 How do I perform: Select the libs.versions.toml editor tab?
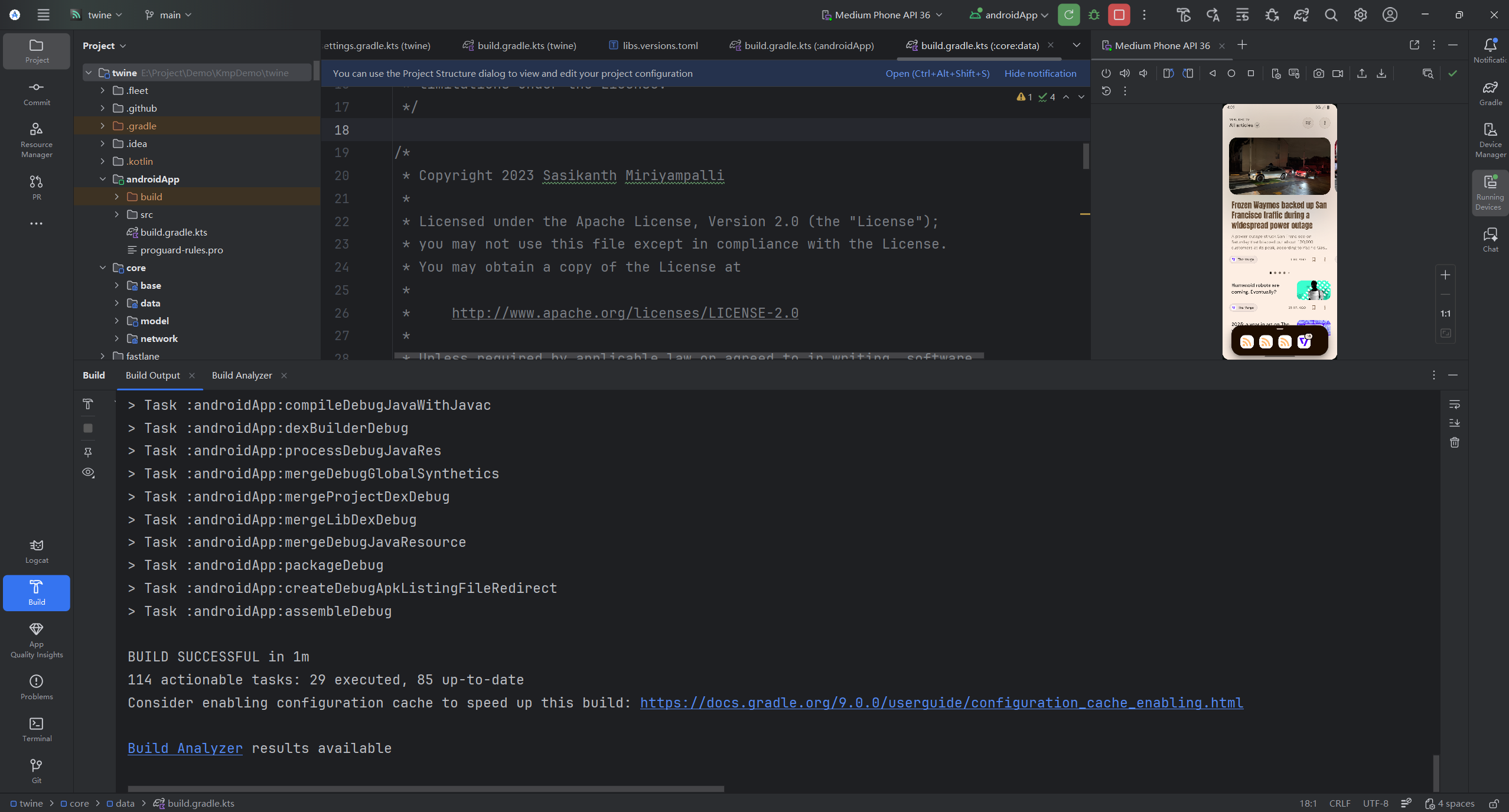click(x=660, y=45)
